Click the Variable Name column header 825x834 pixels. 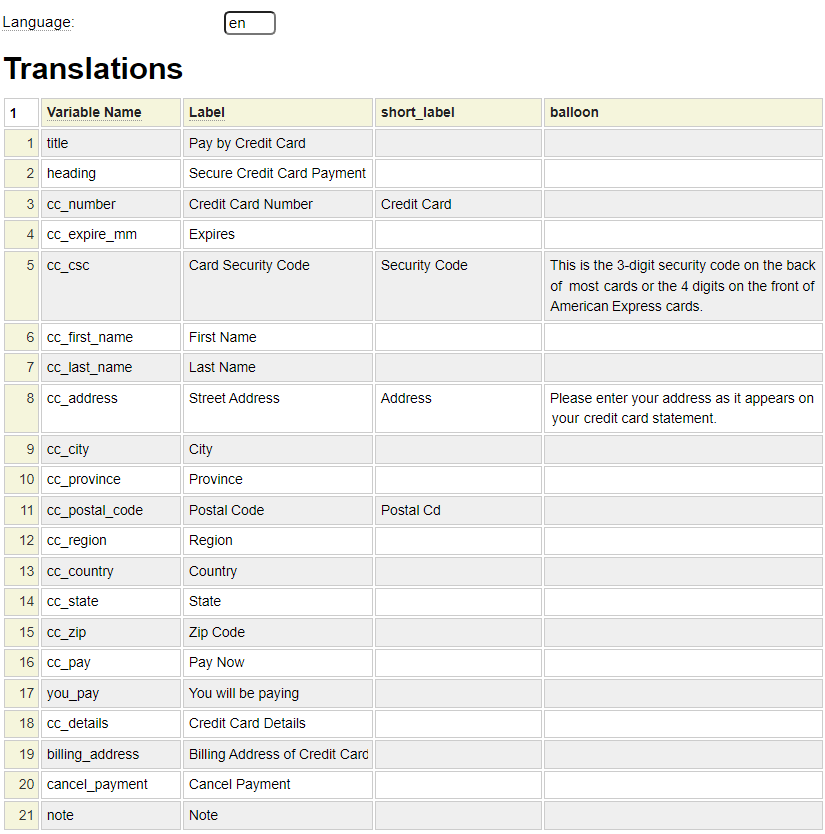[94, 112]
